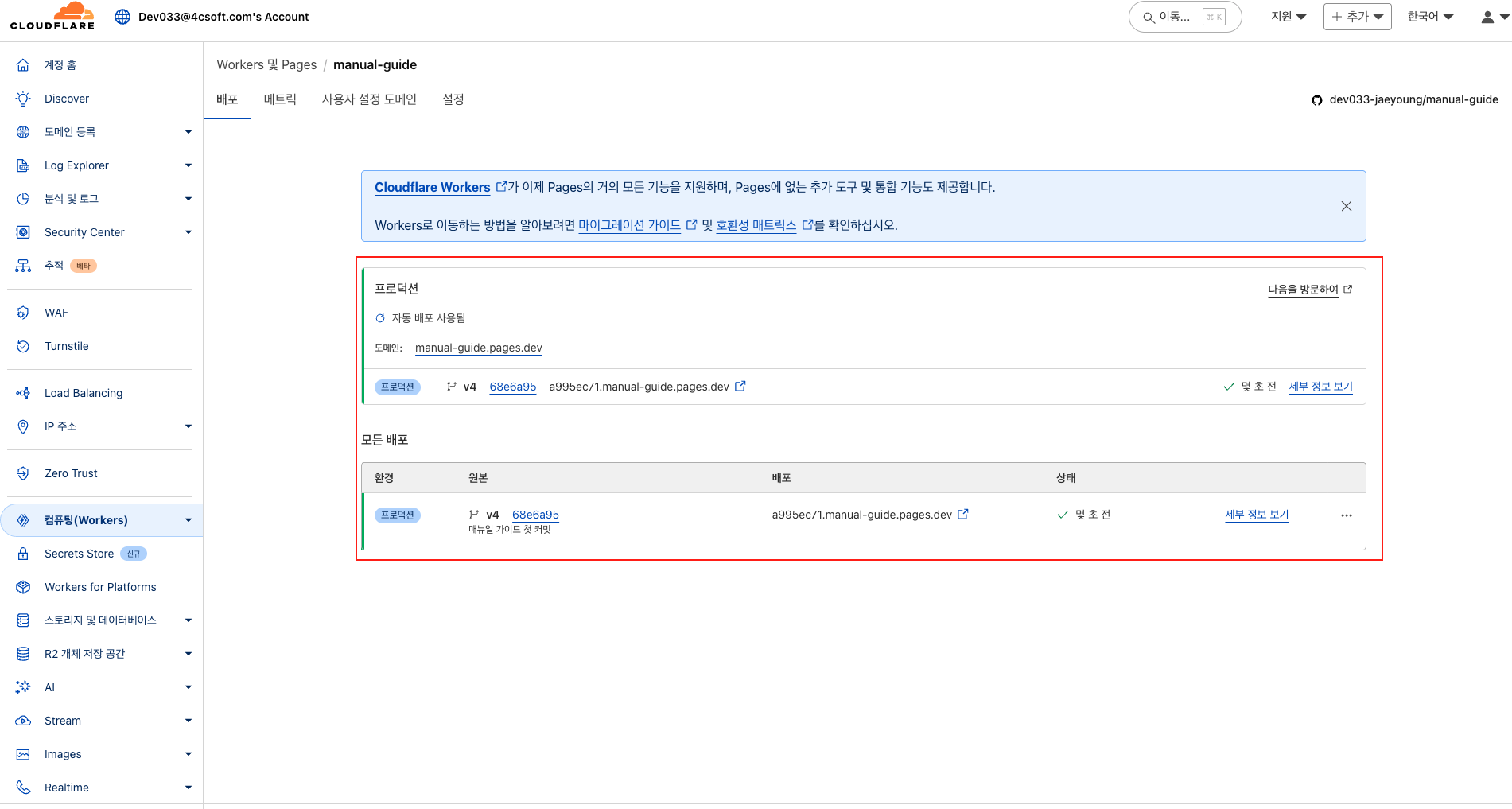
Task: Switch to the 설정 tab
Action: [453, 99]
